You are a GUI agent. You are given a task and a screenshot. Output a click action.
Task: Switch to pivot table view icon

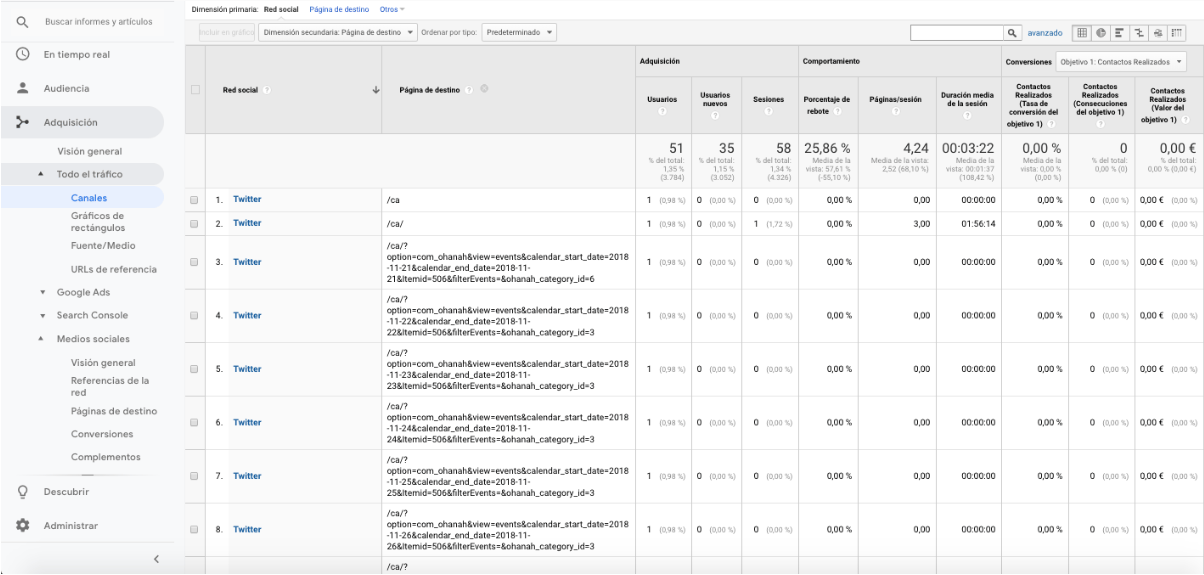1177,33
